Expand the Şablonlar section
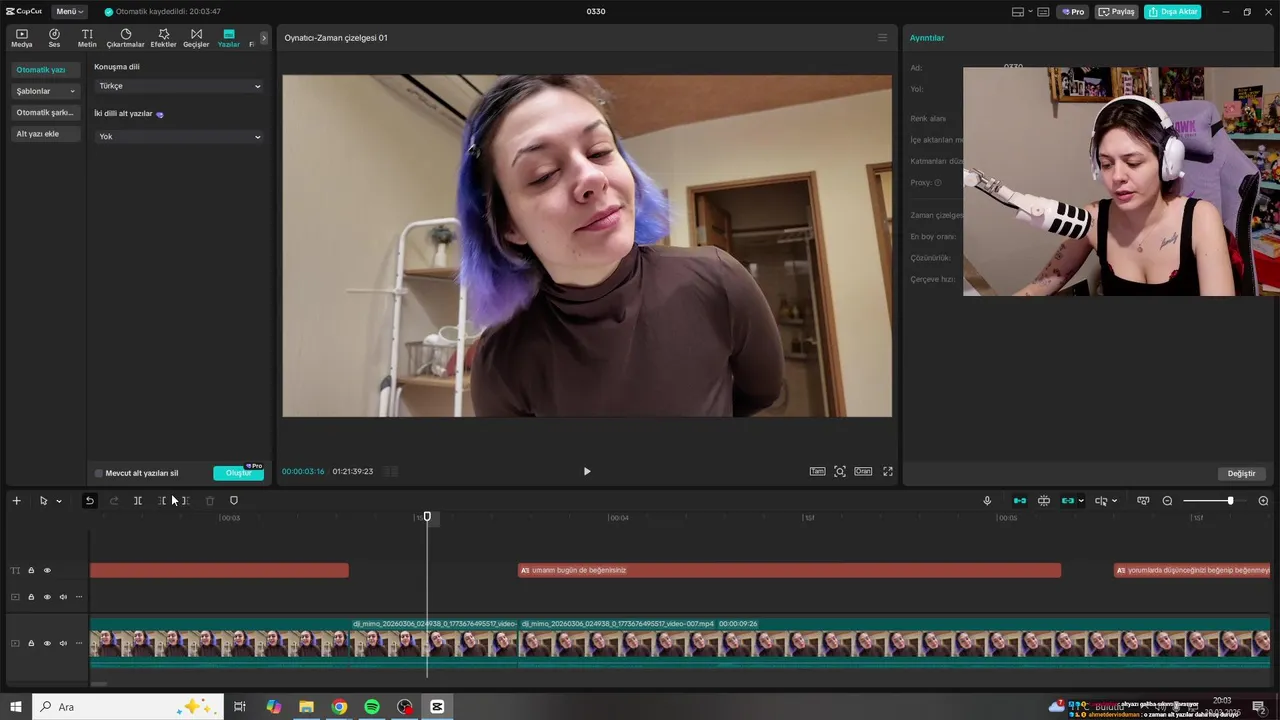 [45, 91]
